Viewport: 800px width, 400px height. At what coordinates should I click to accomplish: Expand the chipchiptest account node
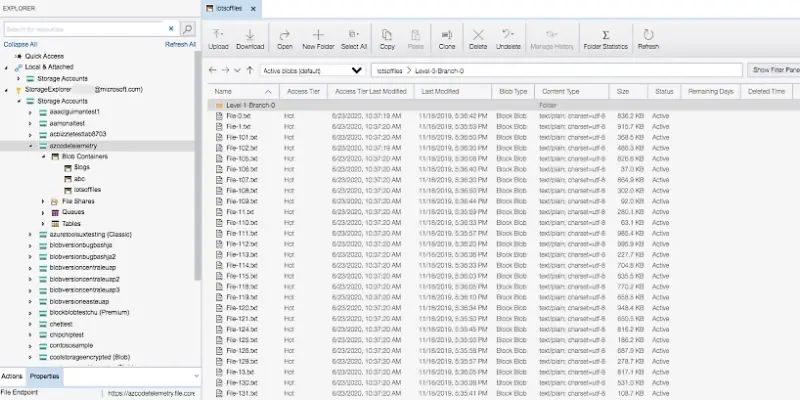click(31, 335)
